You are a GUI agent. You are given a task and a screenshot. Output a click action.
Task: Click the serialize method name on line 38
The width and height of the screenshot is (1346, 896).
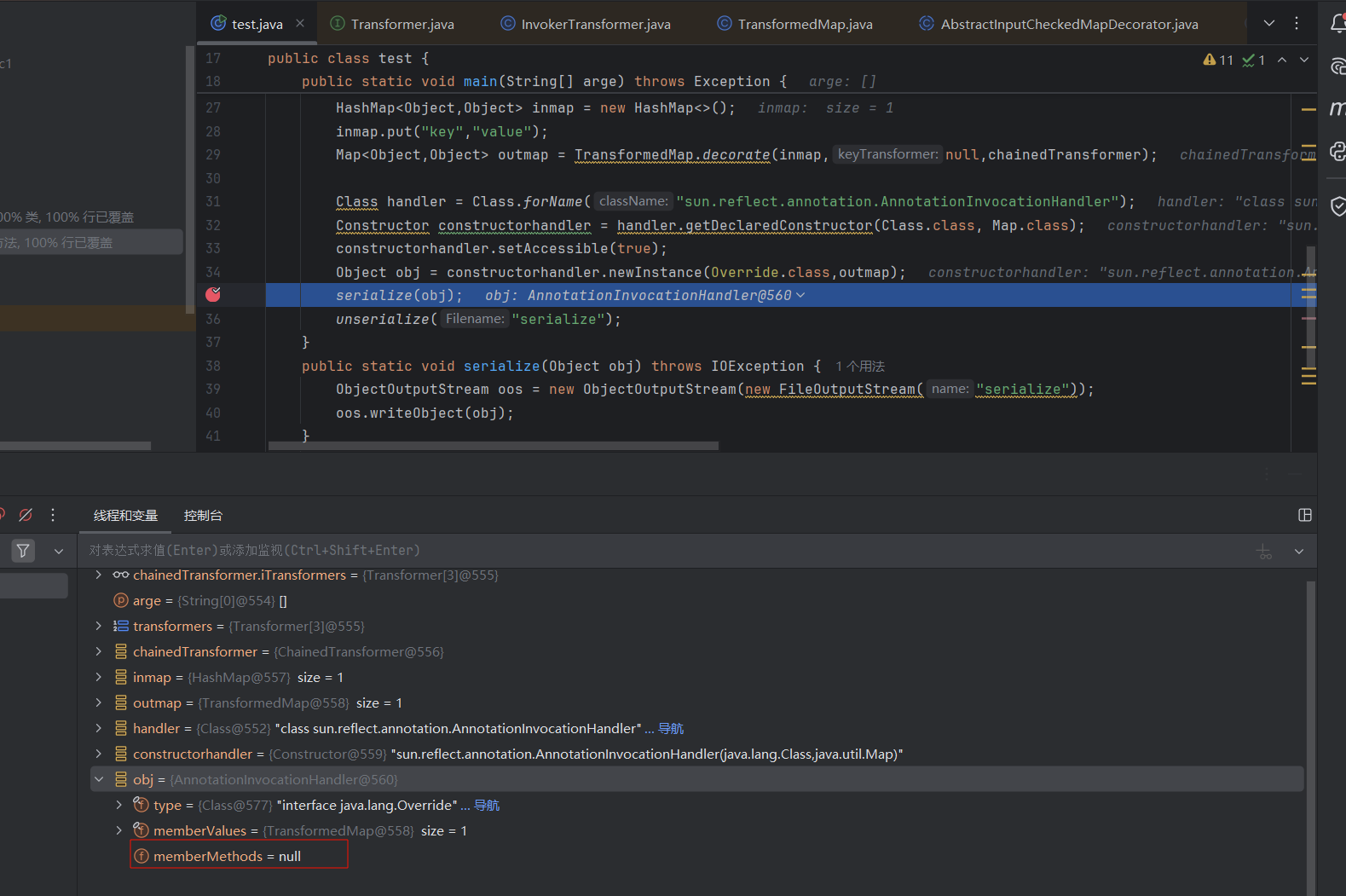coord(501,366)
